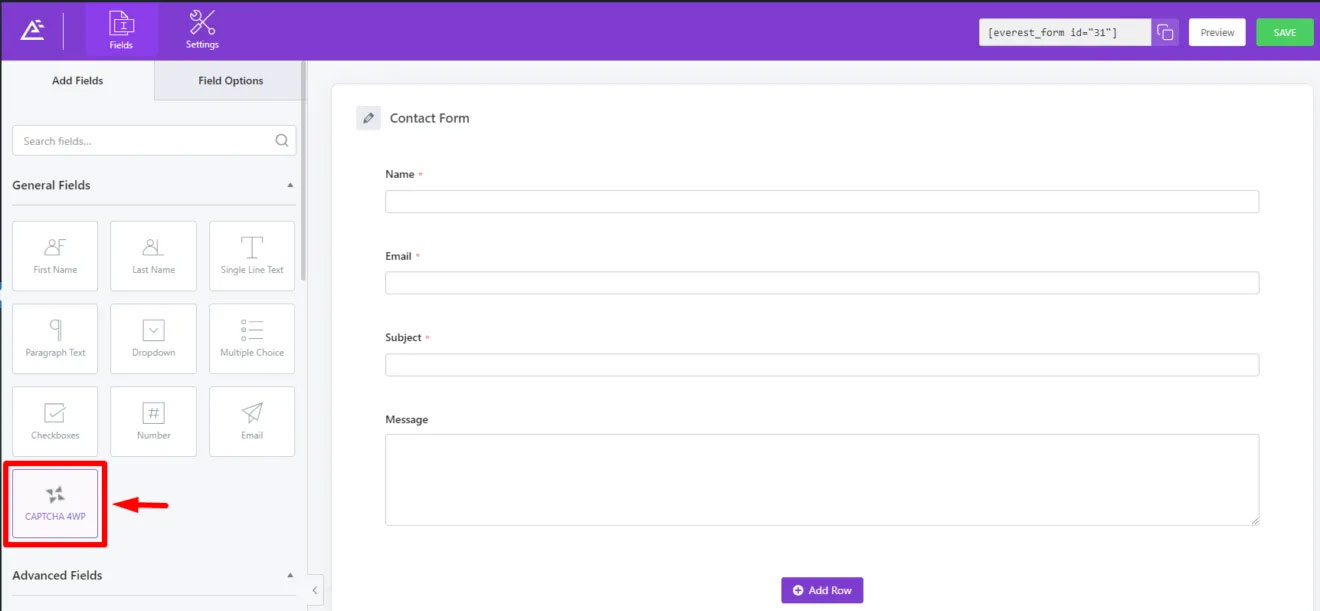Click the Message field label

406,420
